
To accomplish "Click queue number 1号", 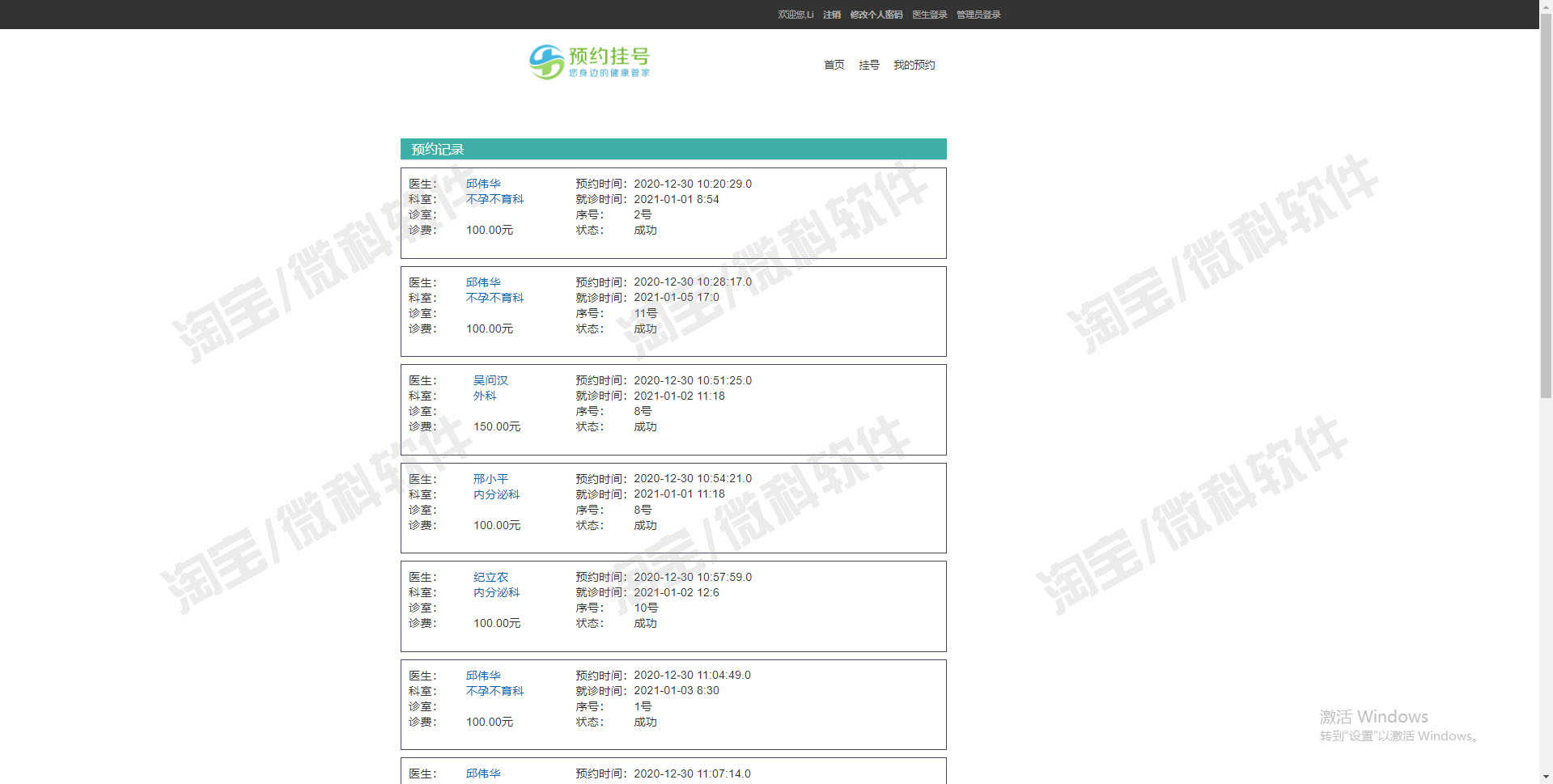I will click(x=643, y=706).
